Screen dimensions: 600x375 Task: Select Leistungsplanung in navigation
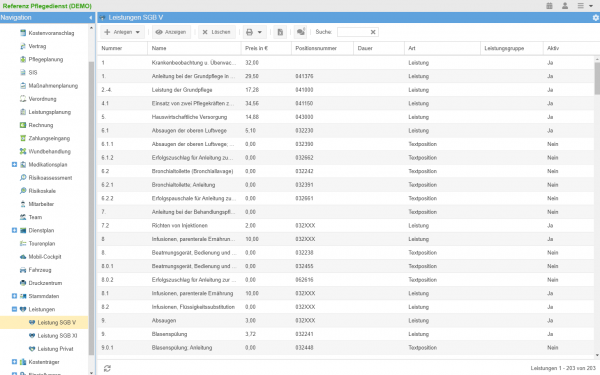(x=45, y=112)
